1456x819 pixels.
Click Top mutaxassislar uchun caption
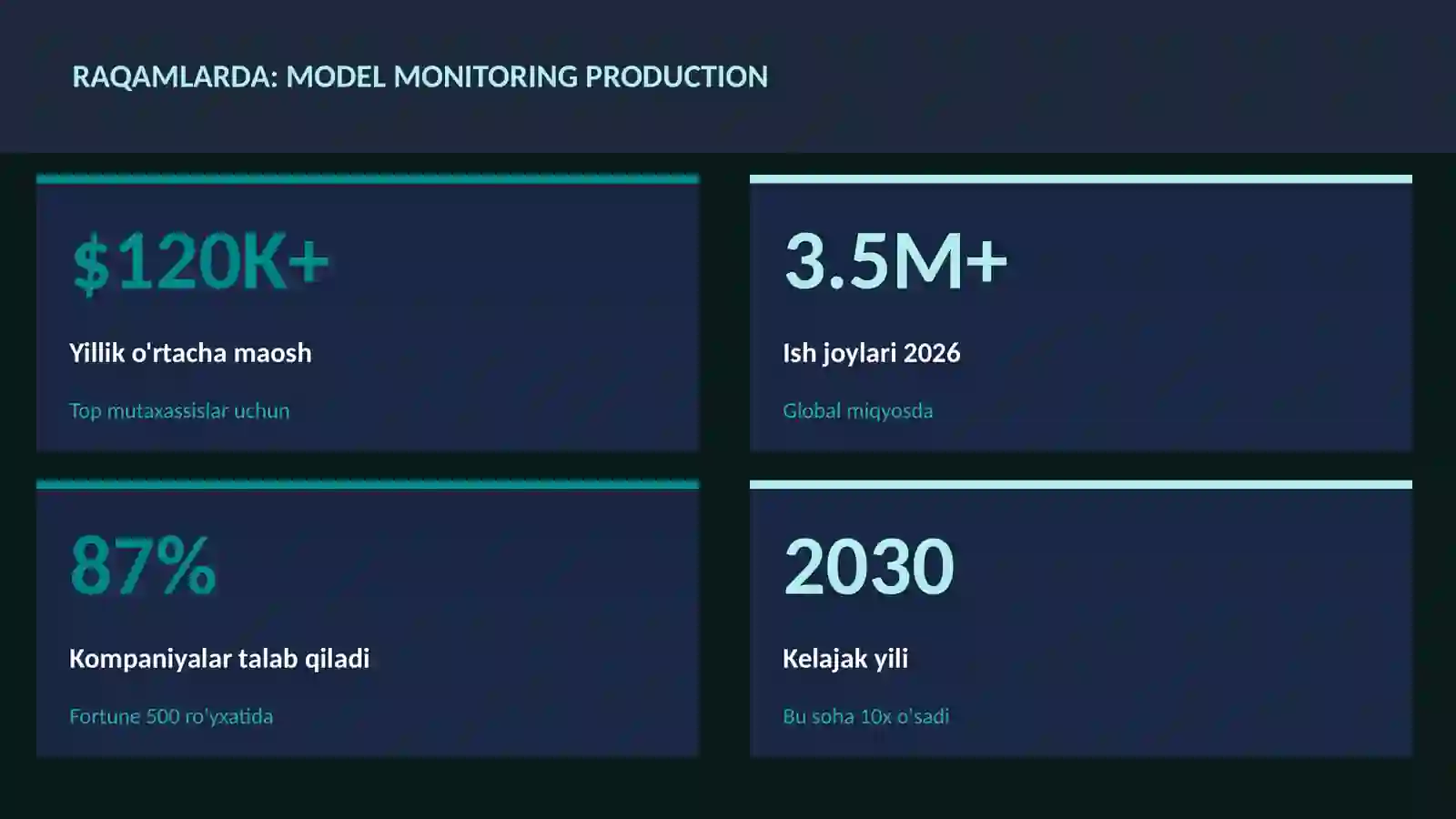179,411
